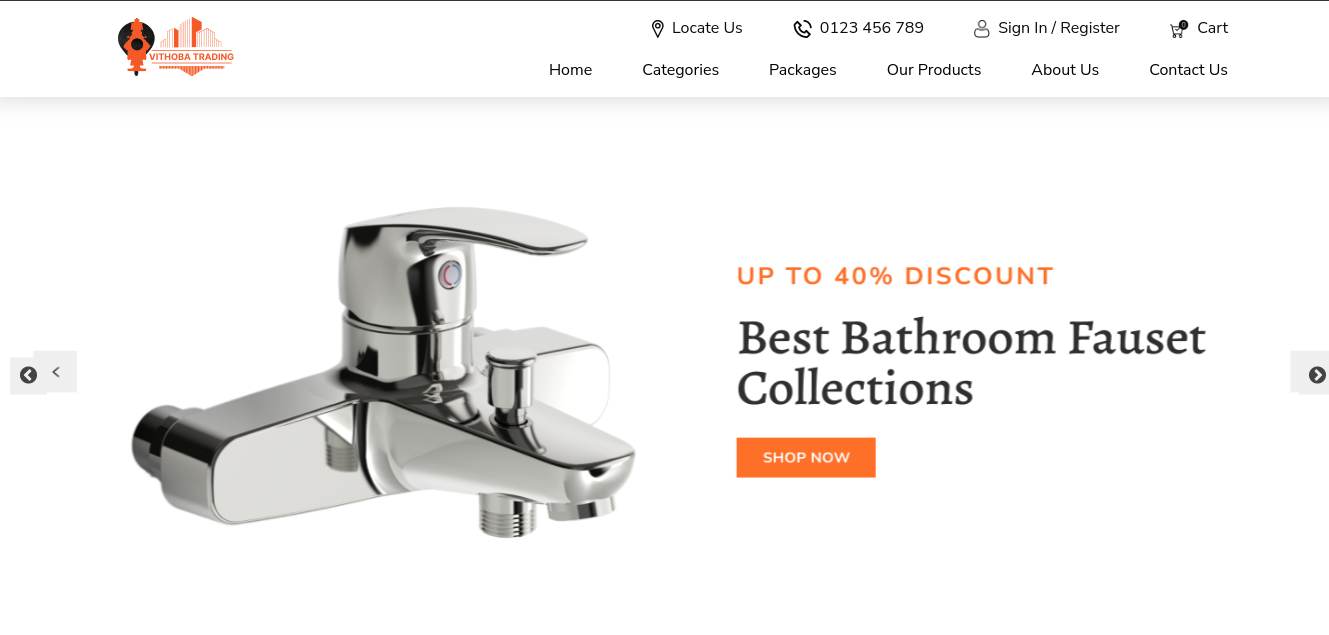
Task: Click the orange Shop Now button
Action: (806, 457)
